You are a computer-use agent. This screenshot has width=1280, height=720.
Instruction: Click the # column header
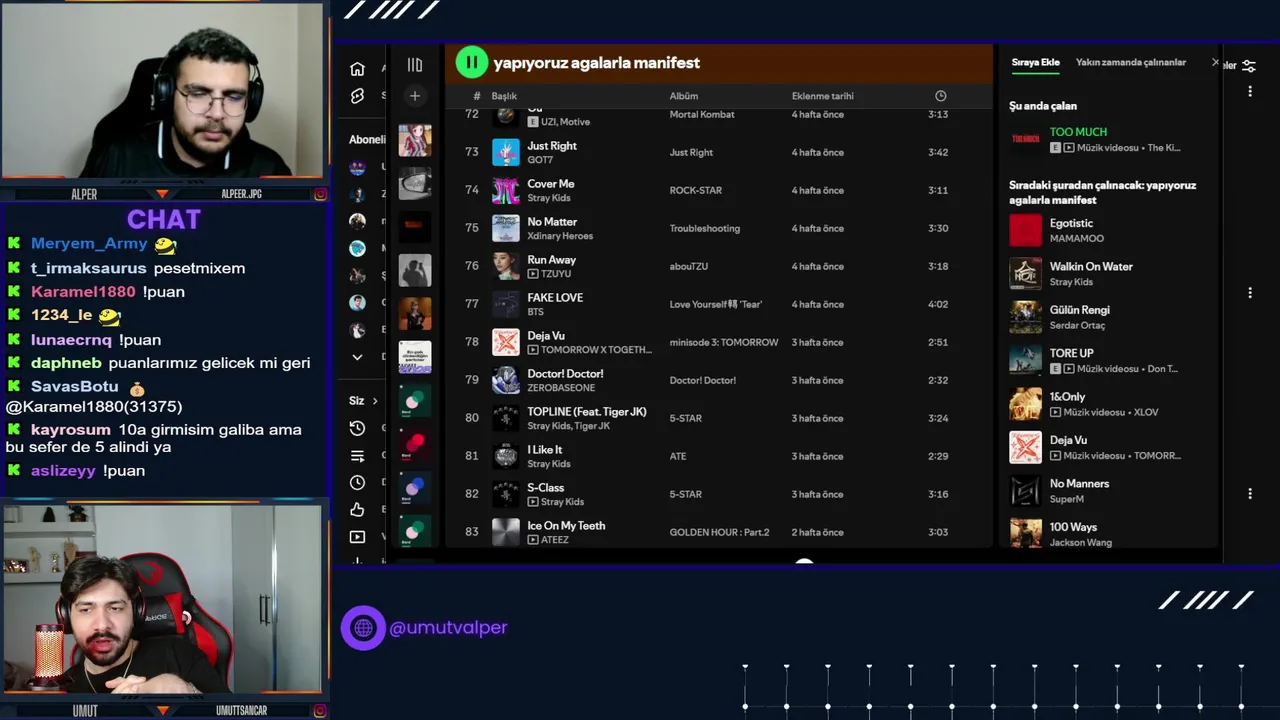[x=477, y=96]
